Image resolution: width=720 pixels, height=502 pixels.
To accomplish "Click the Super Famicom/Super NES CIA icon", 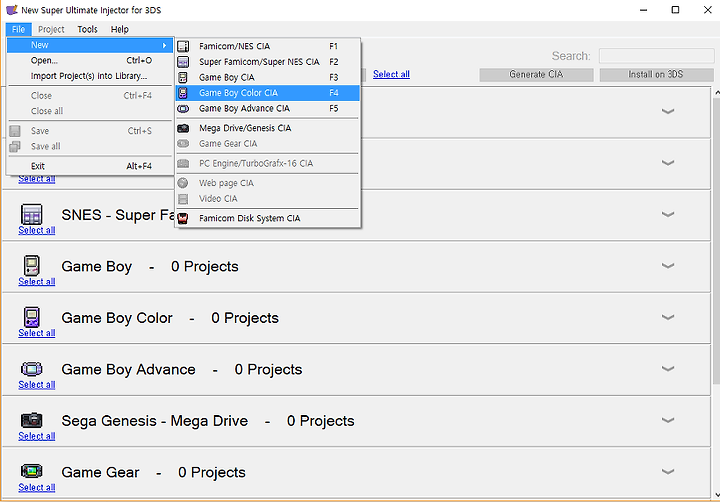I will pos(183,62).
